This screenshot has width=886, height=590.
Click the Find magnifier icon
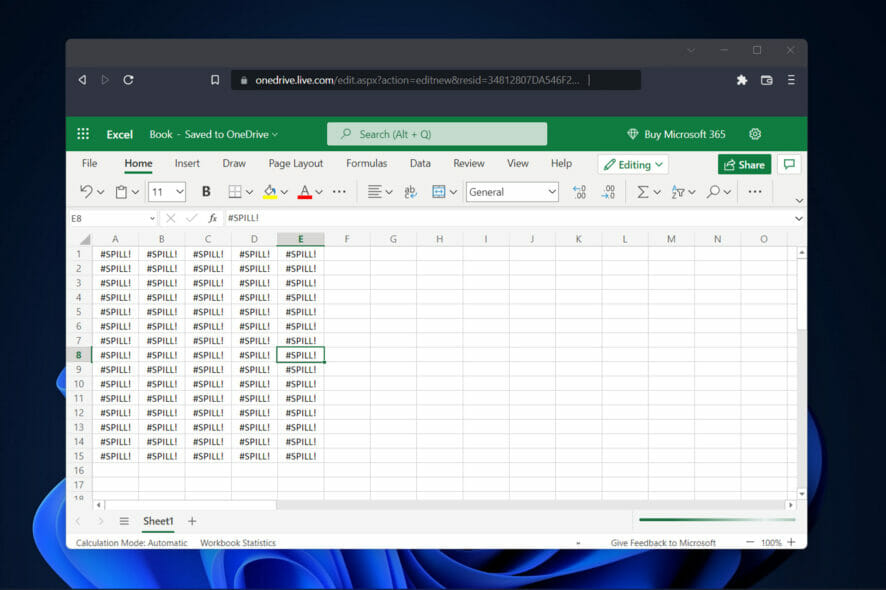[x=713, y=192]
